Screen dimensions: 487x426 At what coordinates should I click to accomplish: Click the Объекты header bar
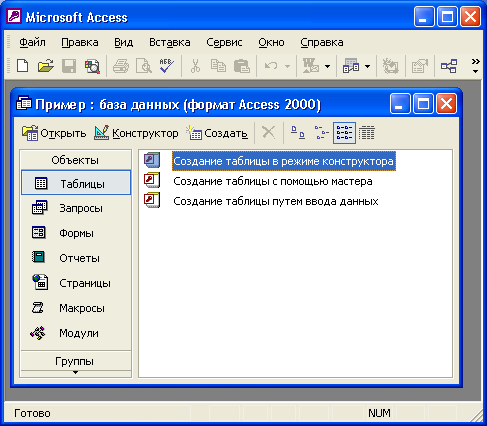[x=76, y=160]
